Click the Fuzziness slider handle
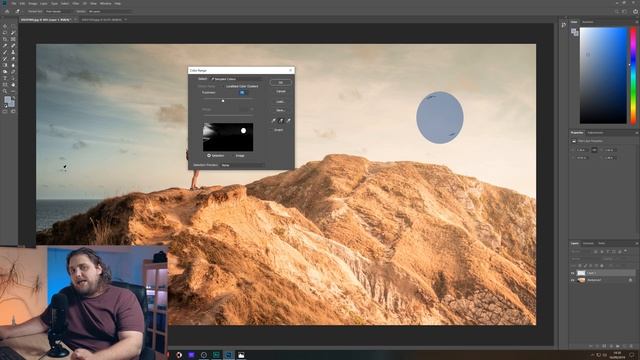This screenshot has width=640, height=360. (x=223, y=100)
